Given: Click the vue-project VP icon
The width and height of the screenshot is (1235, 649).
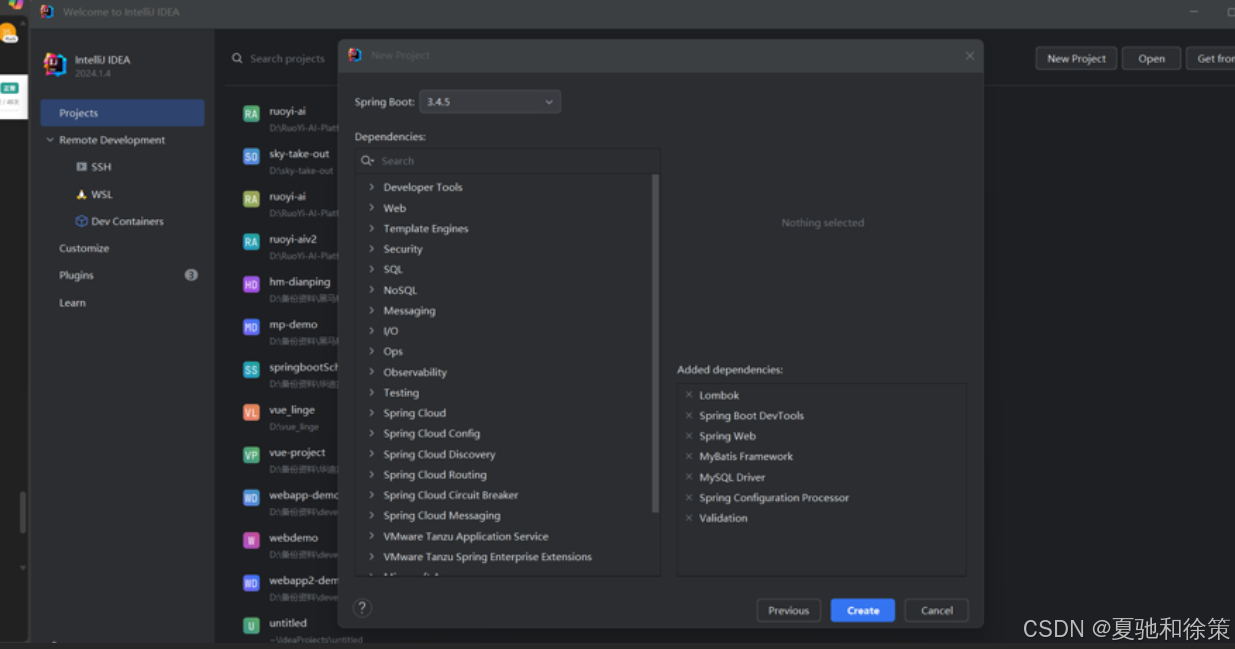Looking at the screenshot, I should (251, 455).
